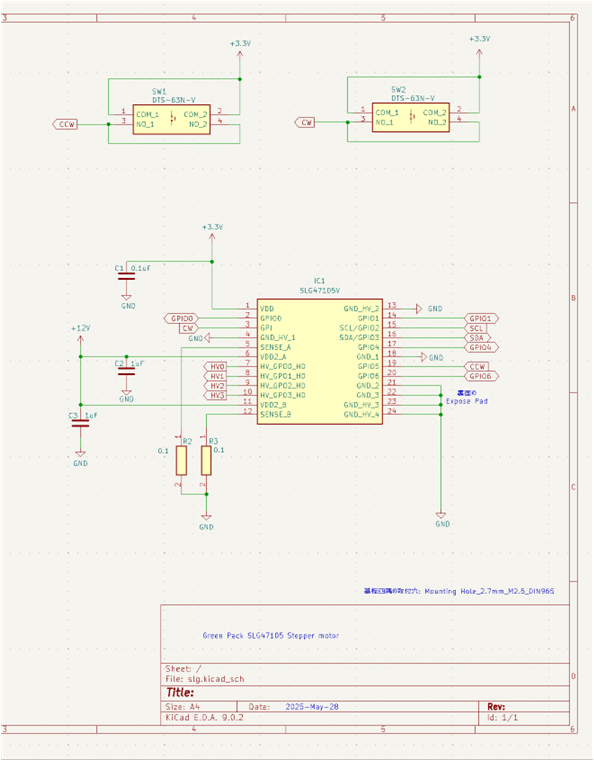Click the SW1 reference text

point(159,92)
